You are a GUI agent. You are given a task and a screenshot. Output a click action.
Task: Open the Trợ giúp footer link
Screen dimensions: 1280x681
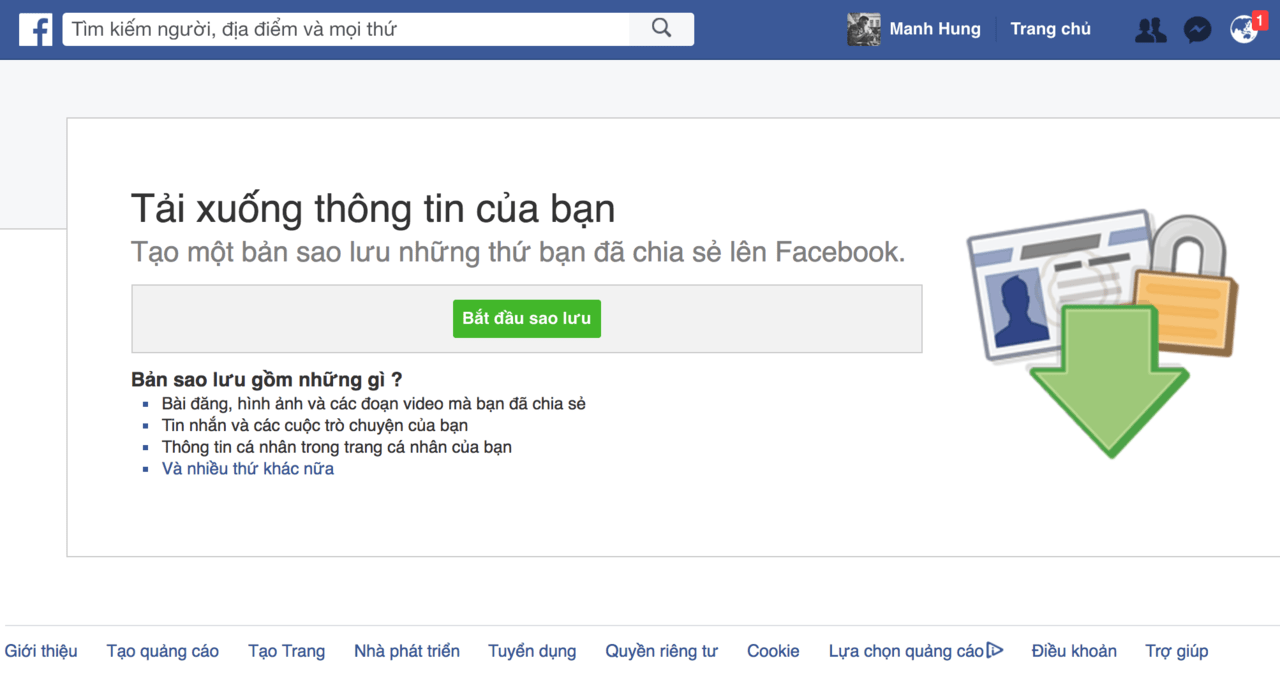1177,651
